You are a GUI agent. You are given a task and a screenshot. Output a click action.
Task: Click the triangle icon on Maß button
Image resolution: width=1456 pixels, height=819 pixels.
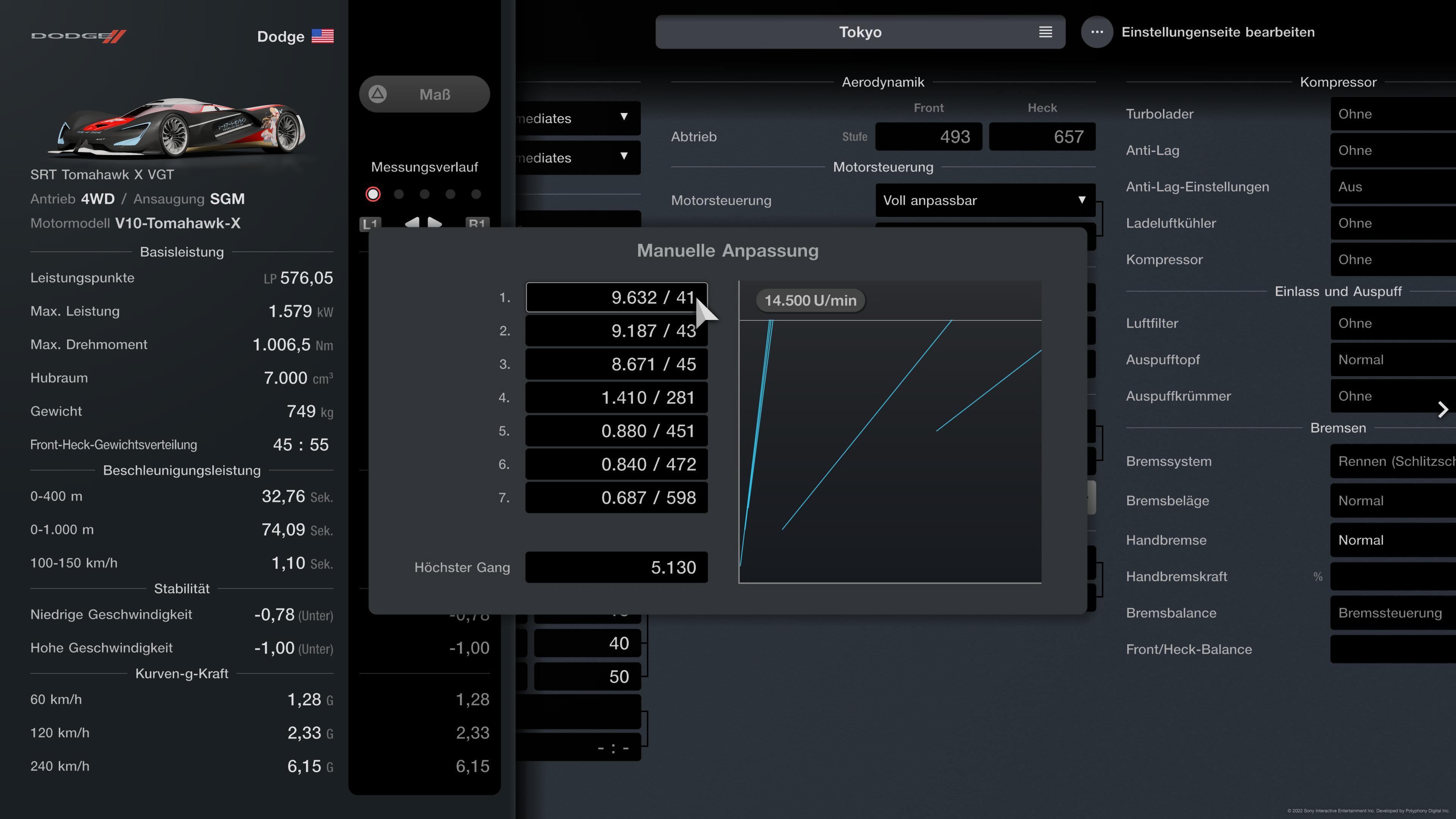tap(378, 94)
